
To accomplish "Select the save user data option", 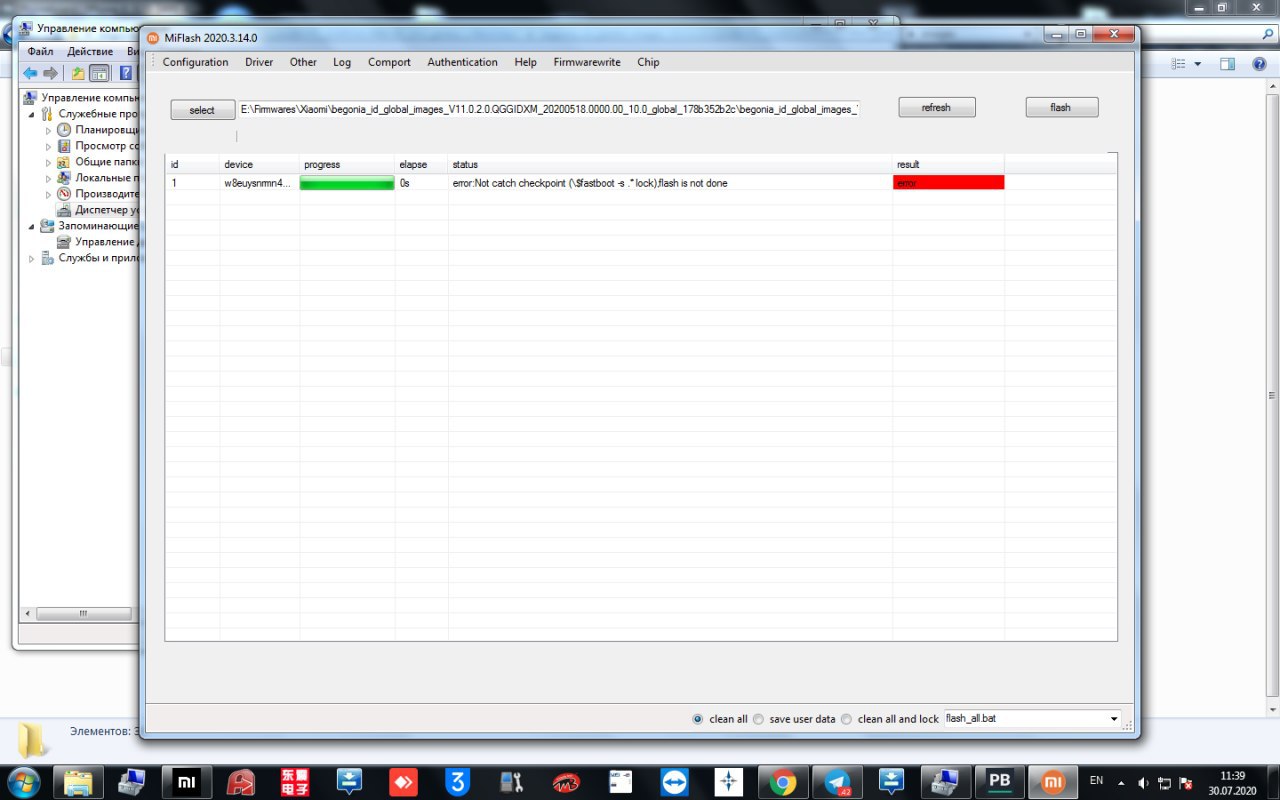I will coord(758,719).
